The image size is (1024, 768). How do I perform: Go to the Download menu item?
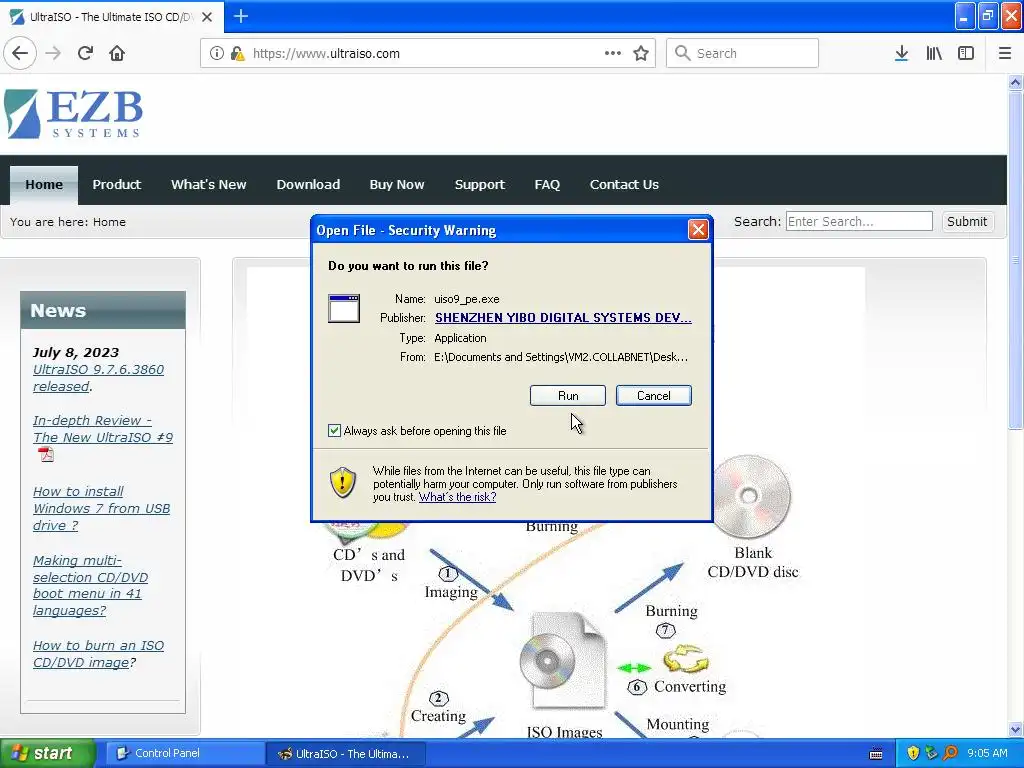pyautogui.click(x=308, y=185)
